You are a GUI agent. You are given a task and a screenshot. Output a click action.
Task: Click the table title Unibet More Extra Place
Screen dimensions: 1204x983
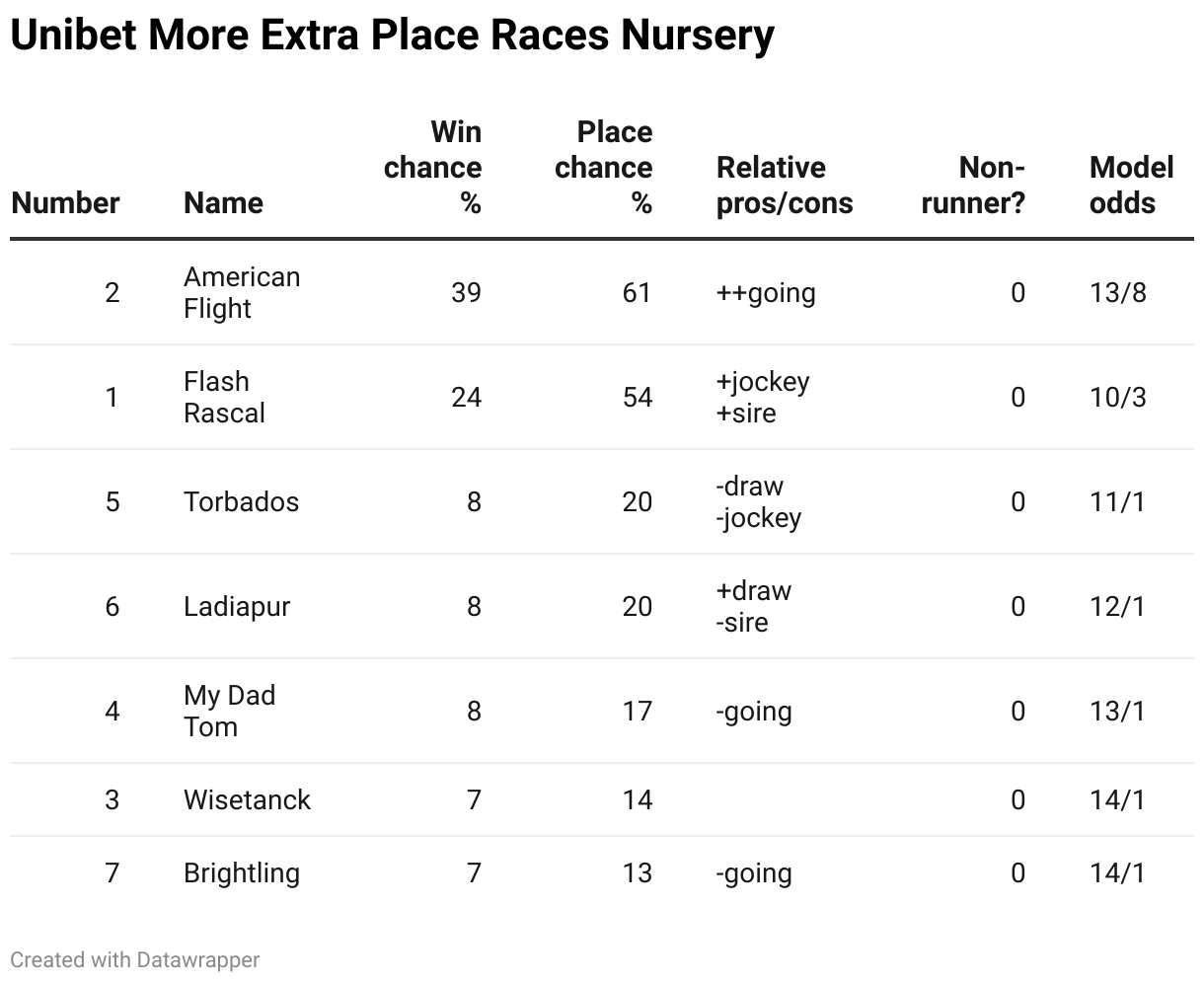tap(392, 37)
